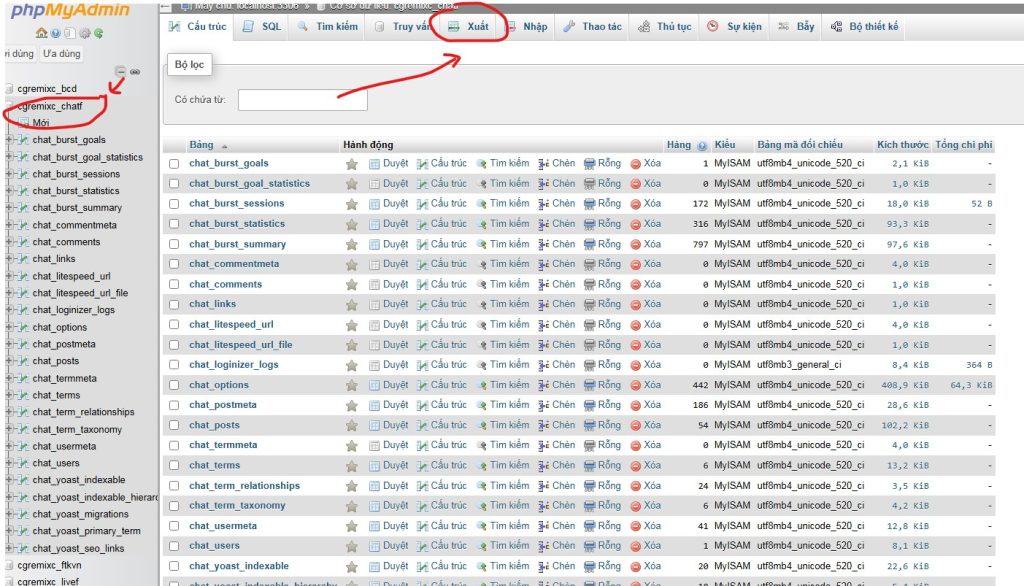Click the Xóa delete icon for chat_options
Viewport: 1024px width, 586px height.
tap(636, 385)
